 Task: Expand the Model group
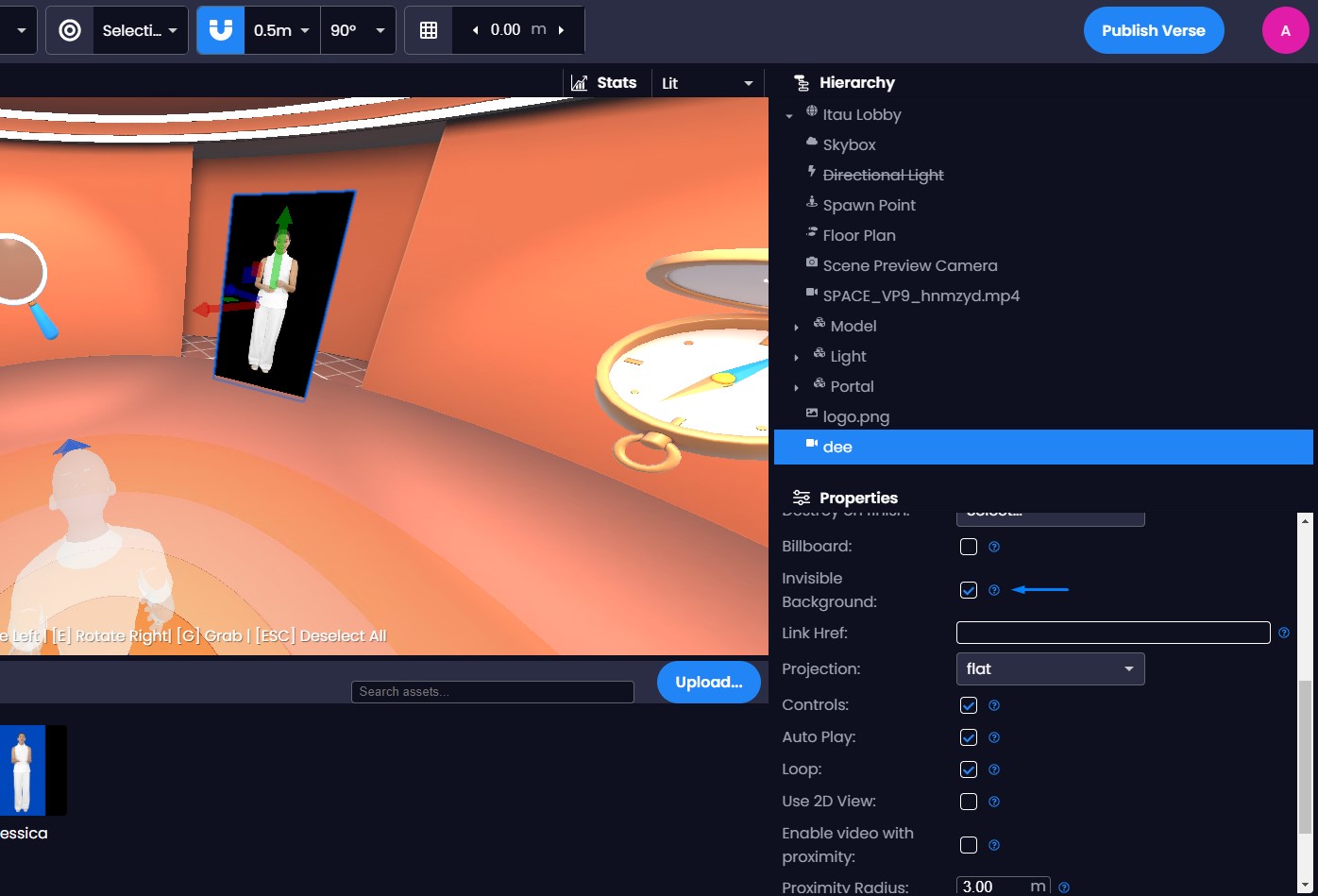point(796,328)
